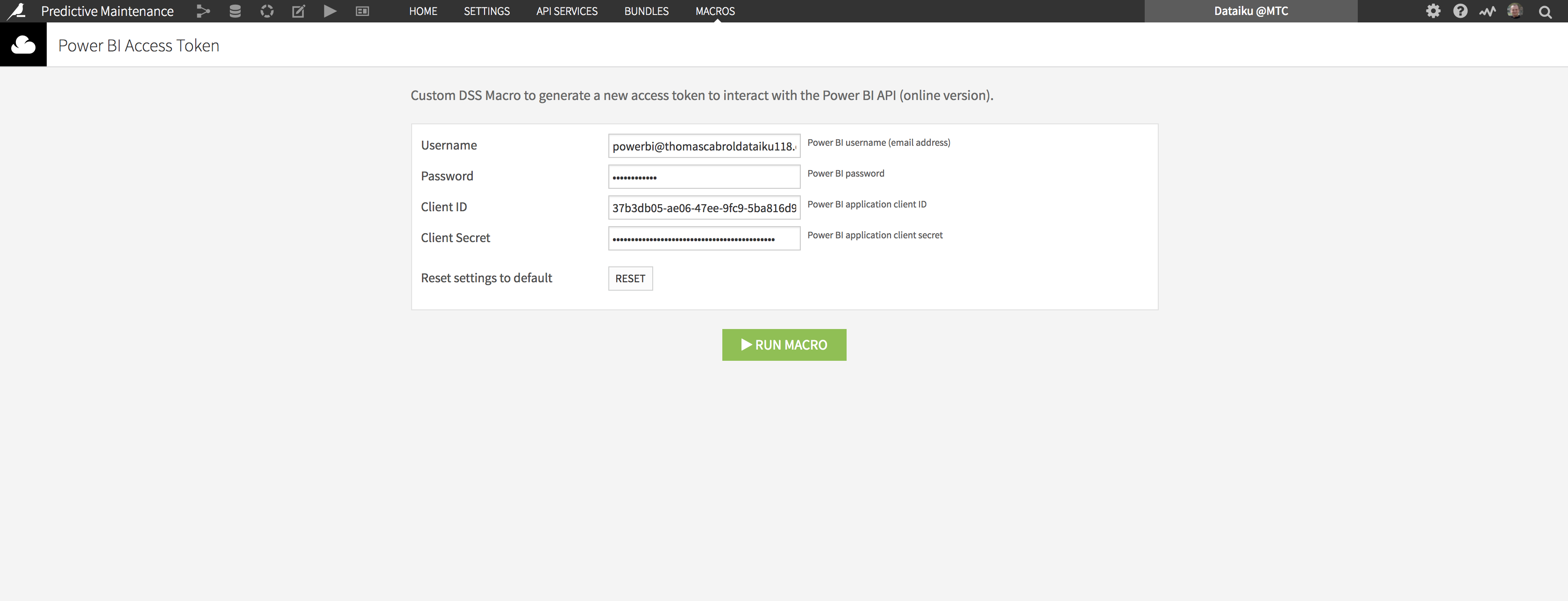Screen dimensions: 1568x601
Task: Open the Datasets stack icon
Action: coord(235,11)
